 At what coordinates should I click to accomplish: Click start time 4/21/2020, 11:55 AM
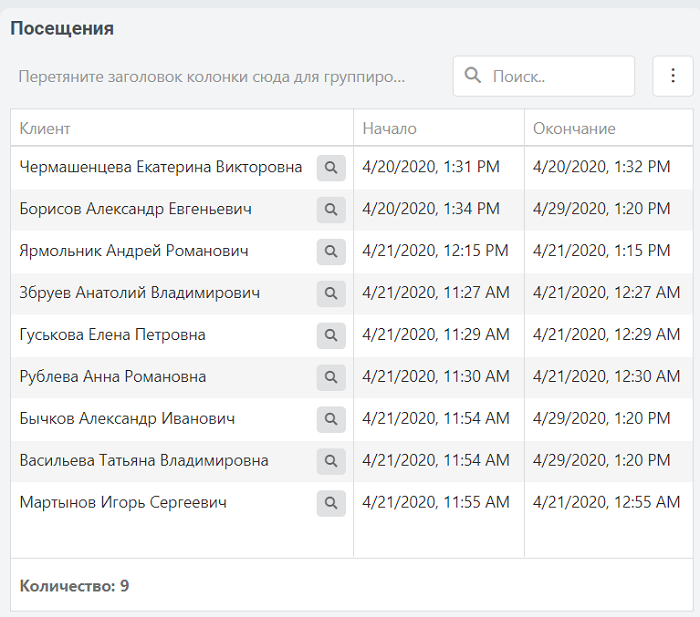[x=436, y=503]
